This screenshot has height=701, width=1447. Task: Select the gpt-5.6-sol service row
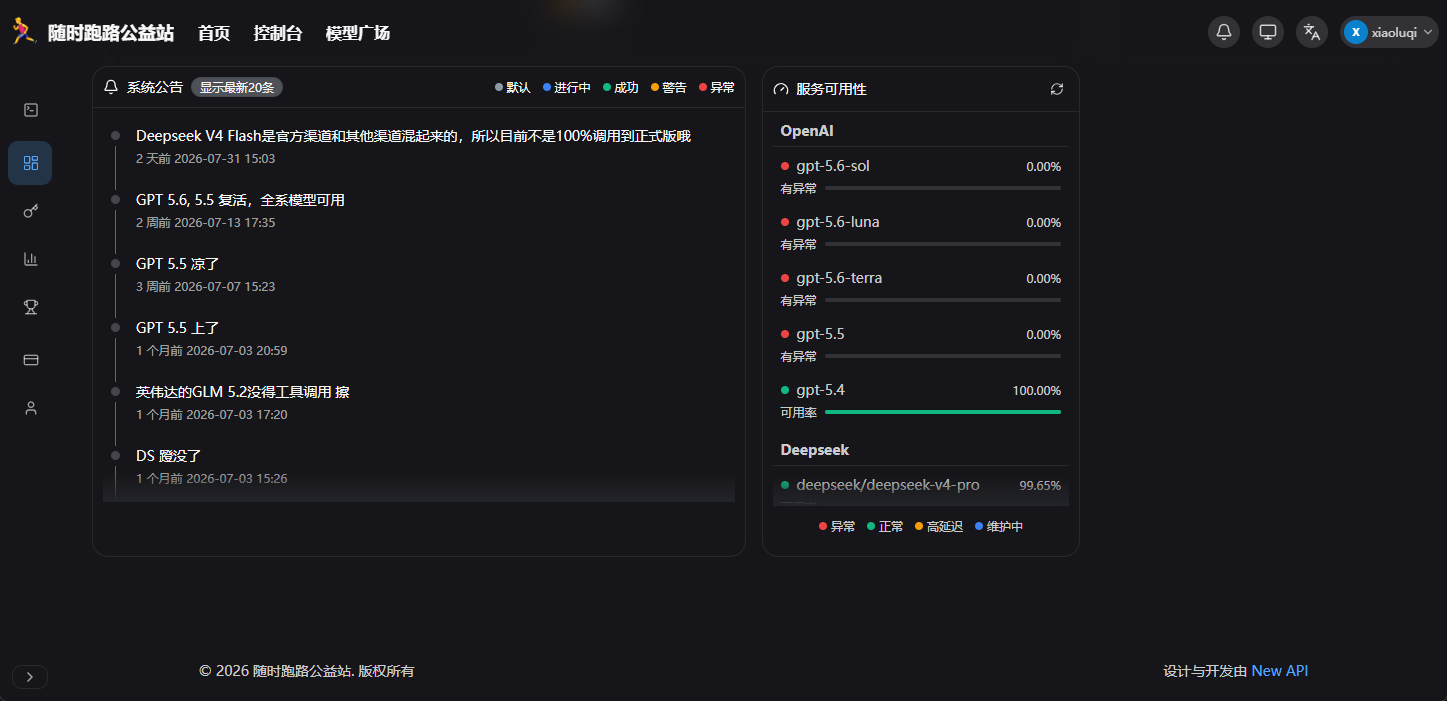click(x=921, y=176)
